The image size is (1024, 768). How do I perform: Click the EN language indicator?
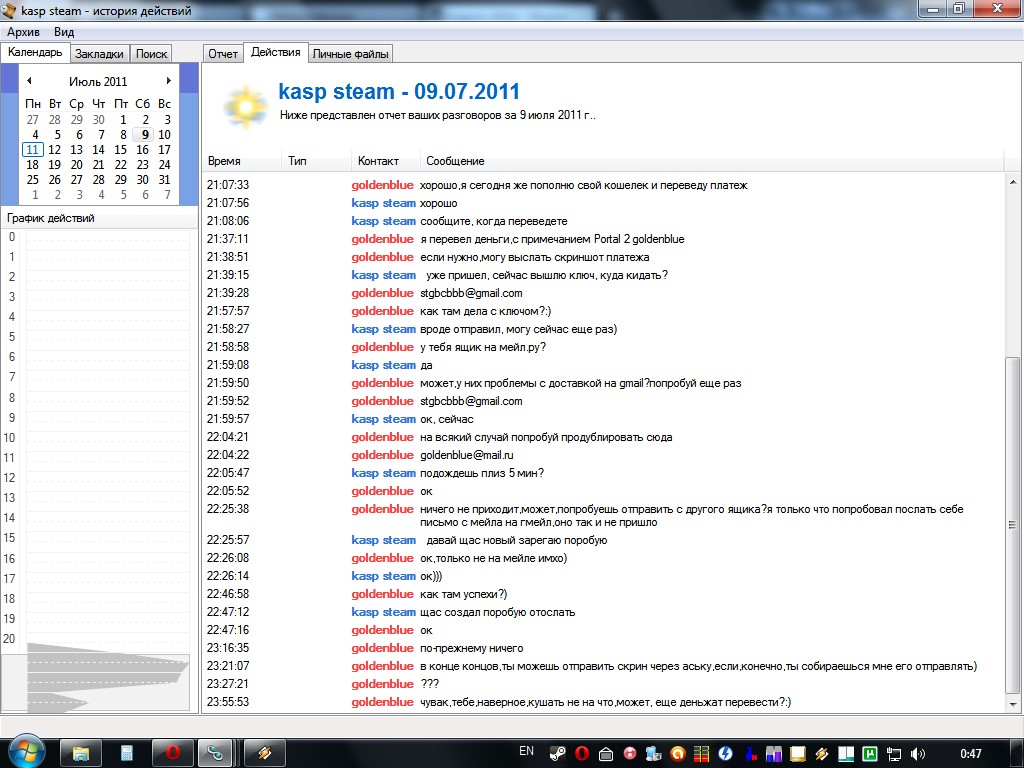click(526, 751)
